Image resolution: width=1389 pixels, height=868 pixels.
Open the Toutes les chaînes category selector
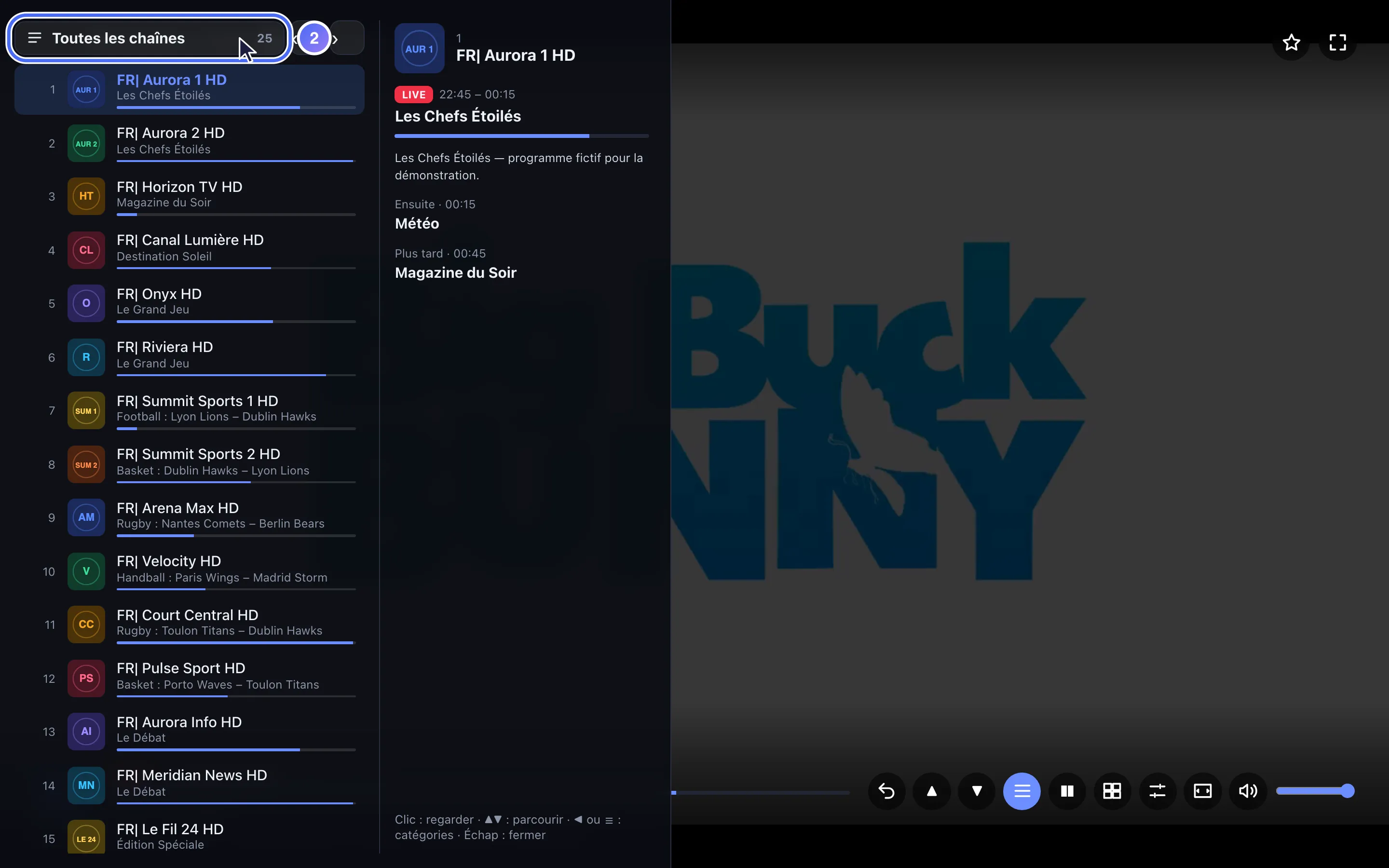click(x=149, y=38)
